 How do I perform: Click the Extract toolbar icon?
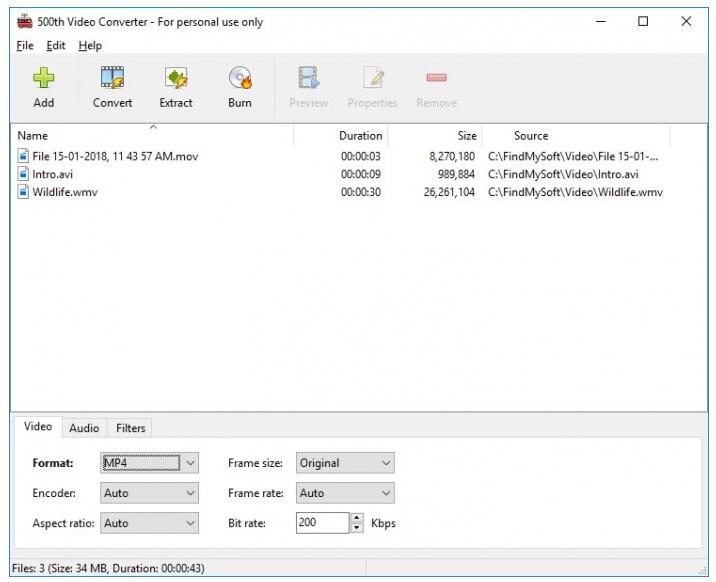(176, 79)
